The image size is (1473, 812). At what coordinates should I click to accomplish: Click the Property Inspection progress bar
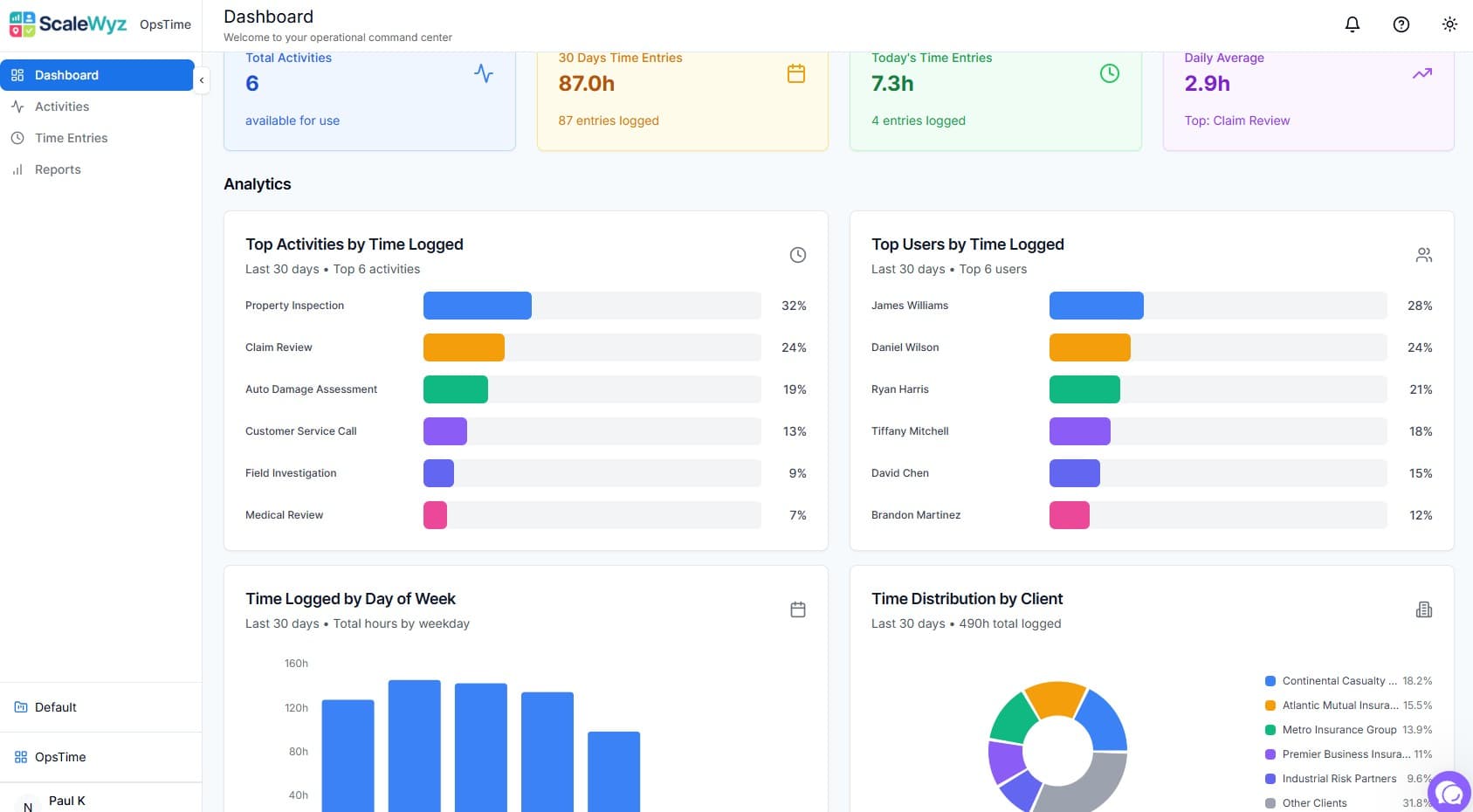(x=591, y=306)
